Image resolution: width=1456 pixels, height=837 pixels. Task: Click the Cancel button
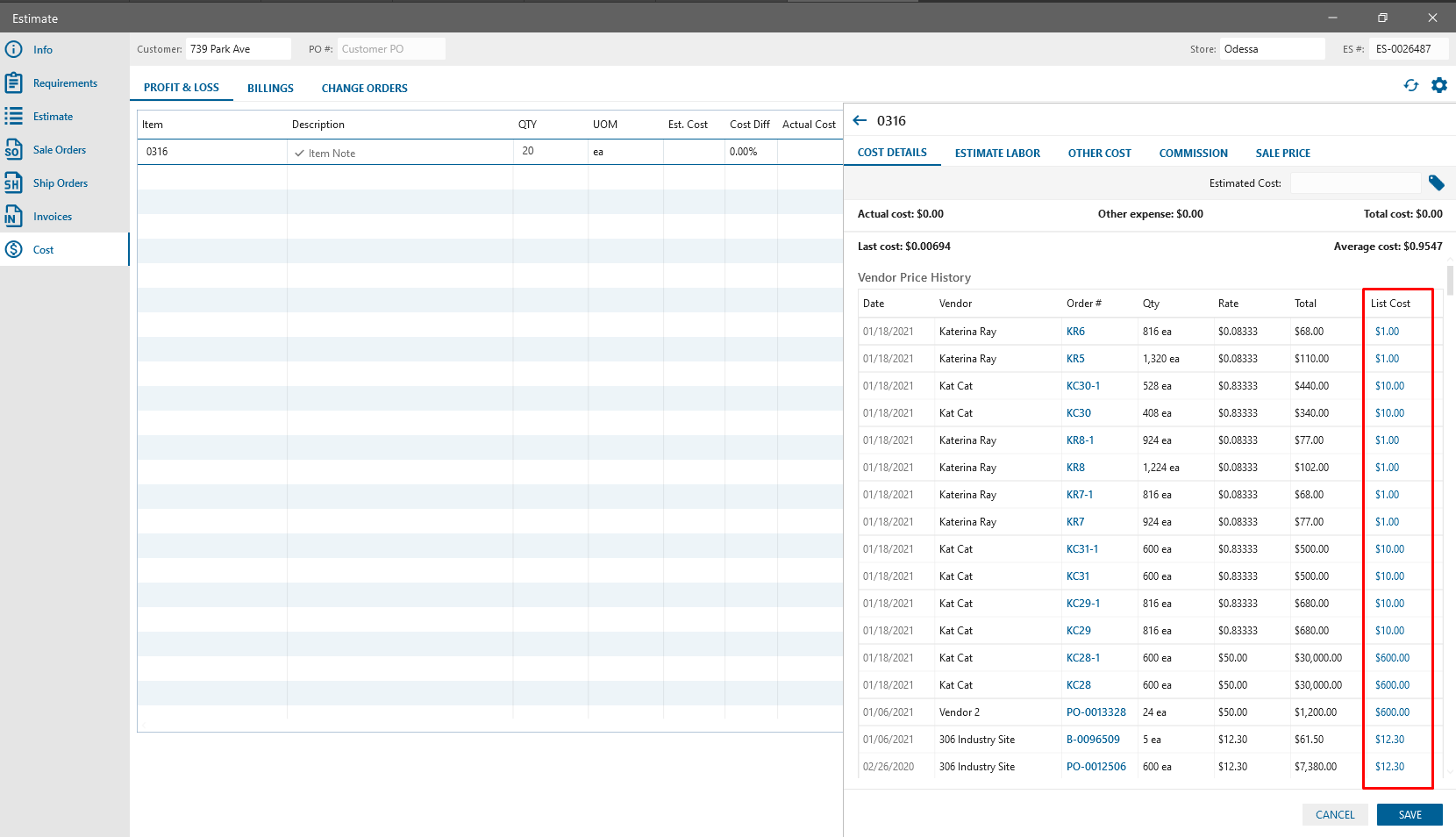[x=1335, y=815]
